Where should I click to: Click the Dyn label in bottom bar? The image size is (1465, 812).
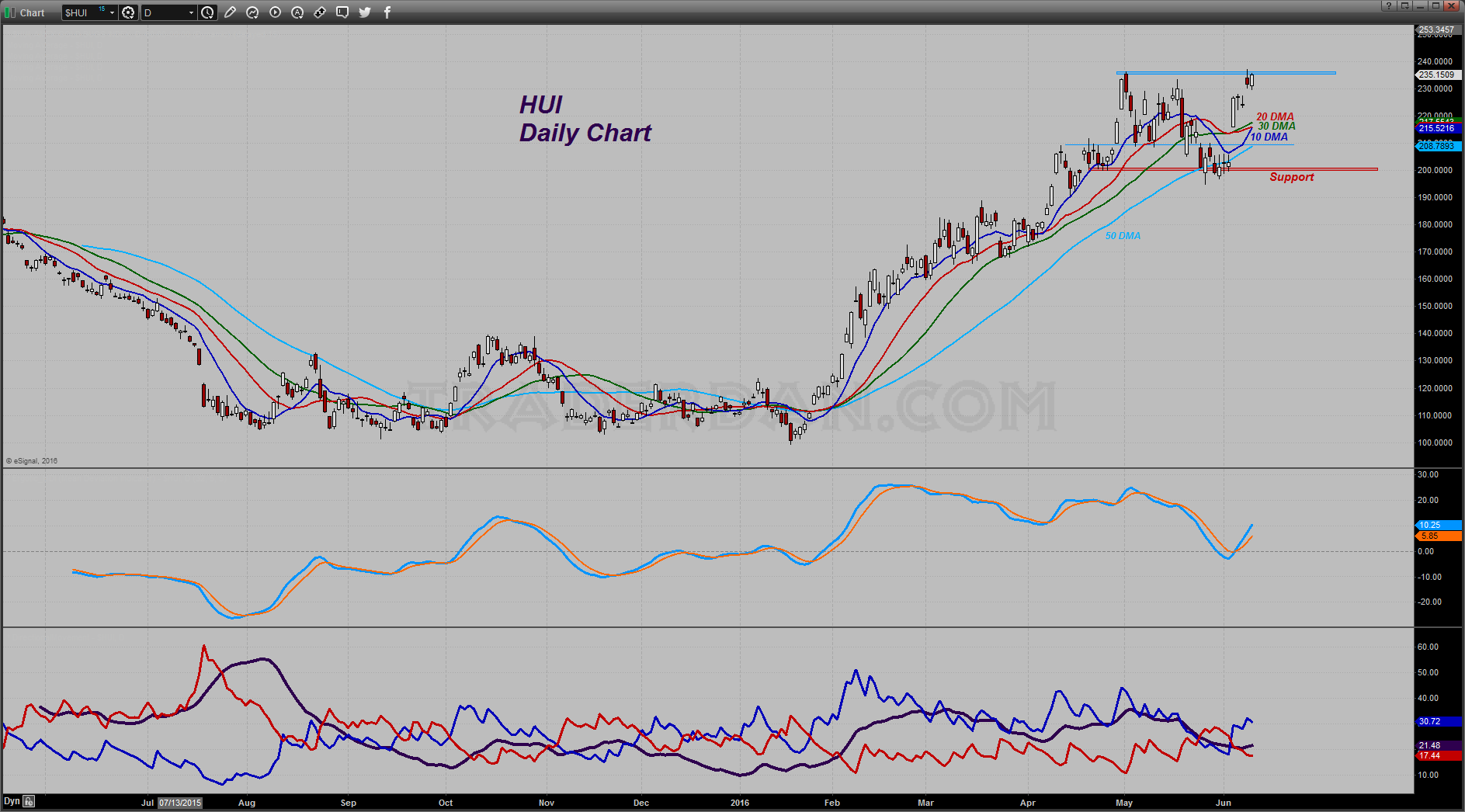coord(12,801)
